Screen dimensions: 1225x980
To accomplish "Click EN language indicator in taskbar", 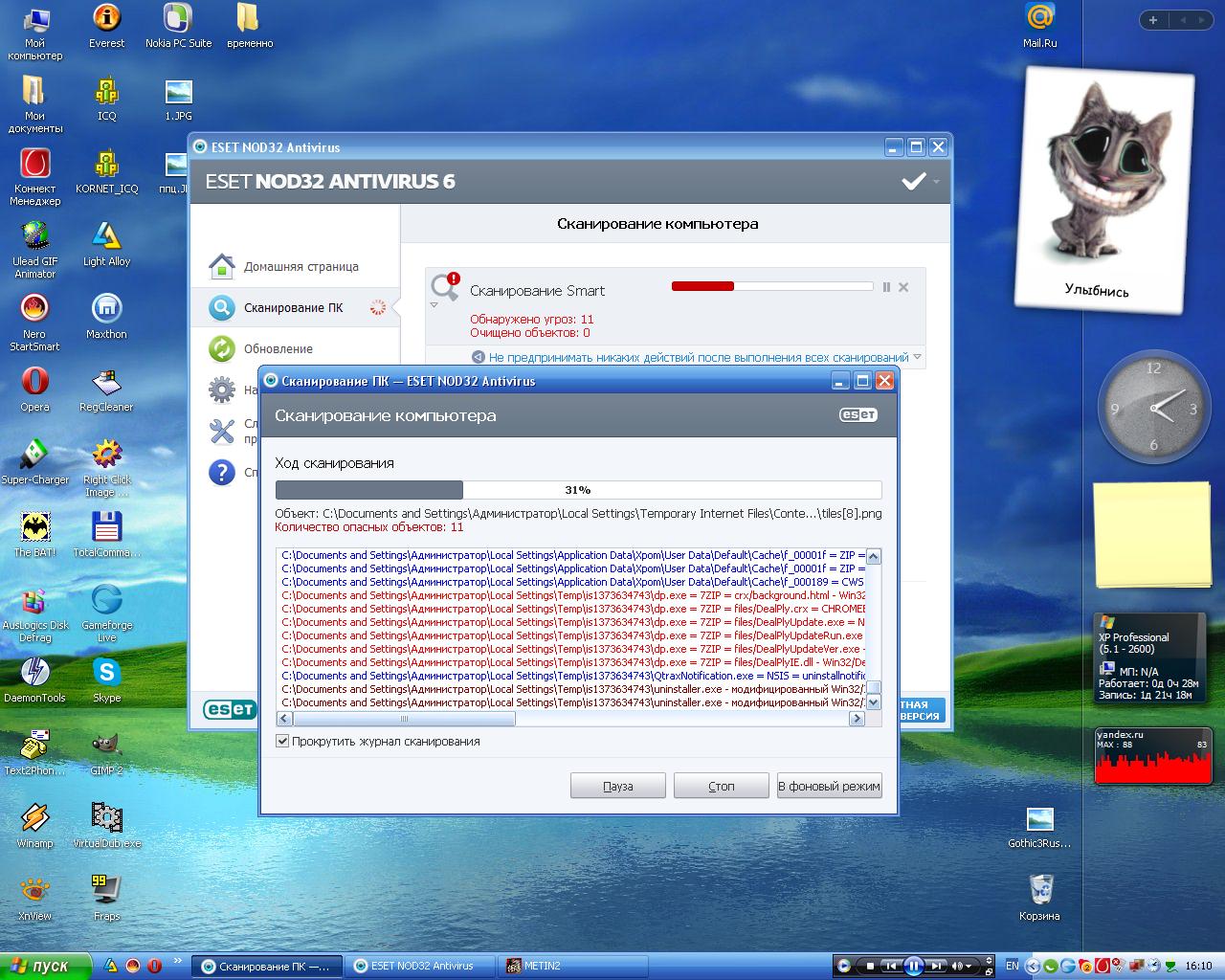I will click(1012, 966).
